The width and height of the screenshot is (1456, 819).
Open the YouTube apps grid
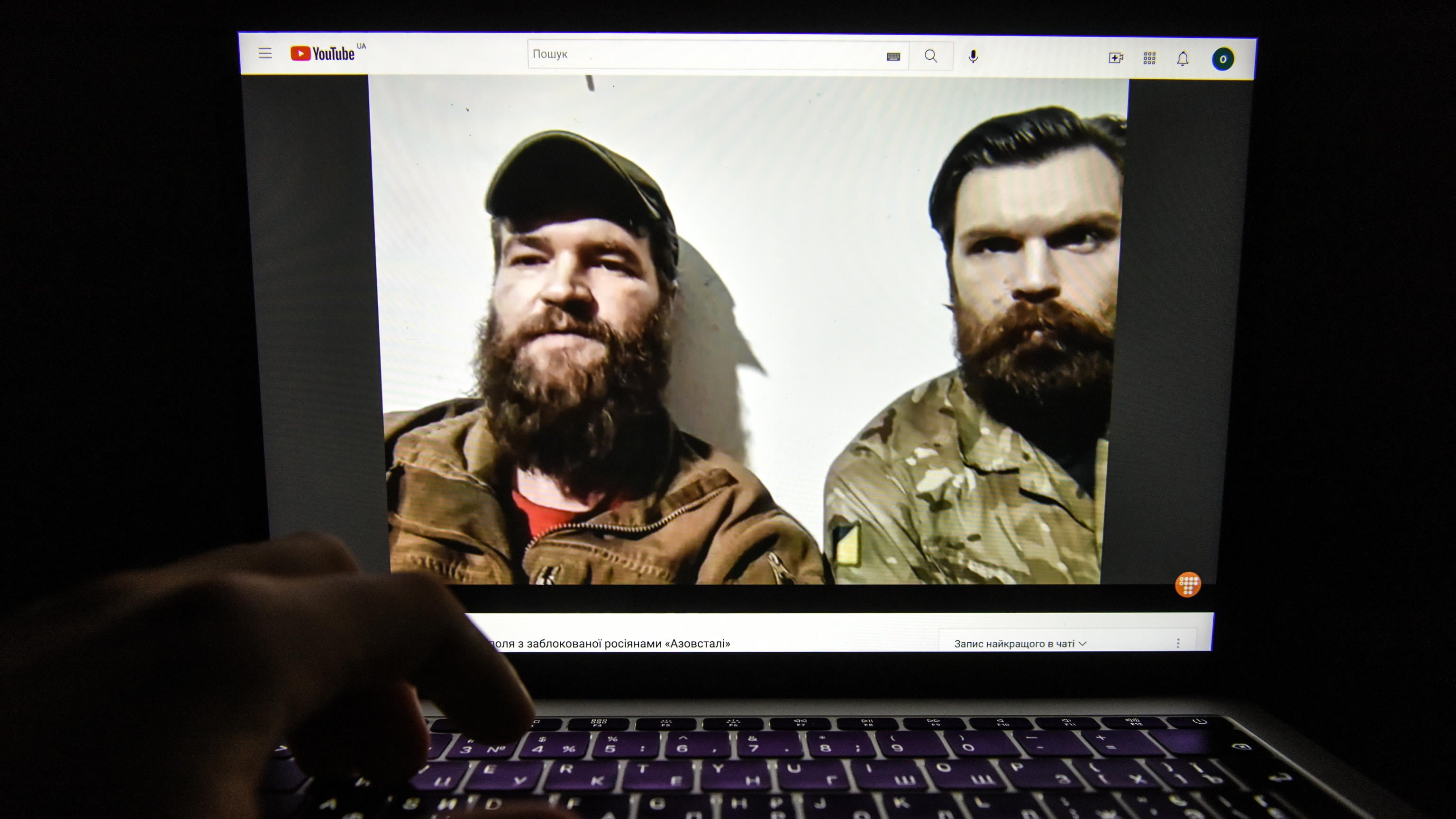pos(1149,58)
